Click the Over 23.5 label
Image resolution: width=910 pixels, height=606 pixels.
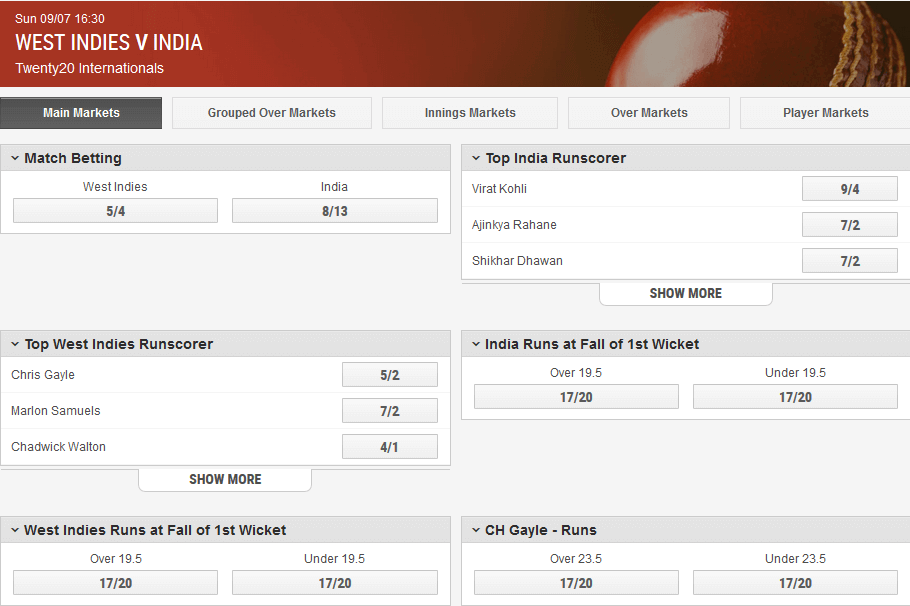[576, 559]
